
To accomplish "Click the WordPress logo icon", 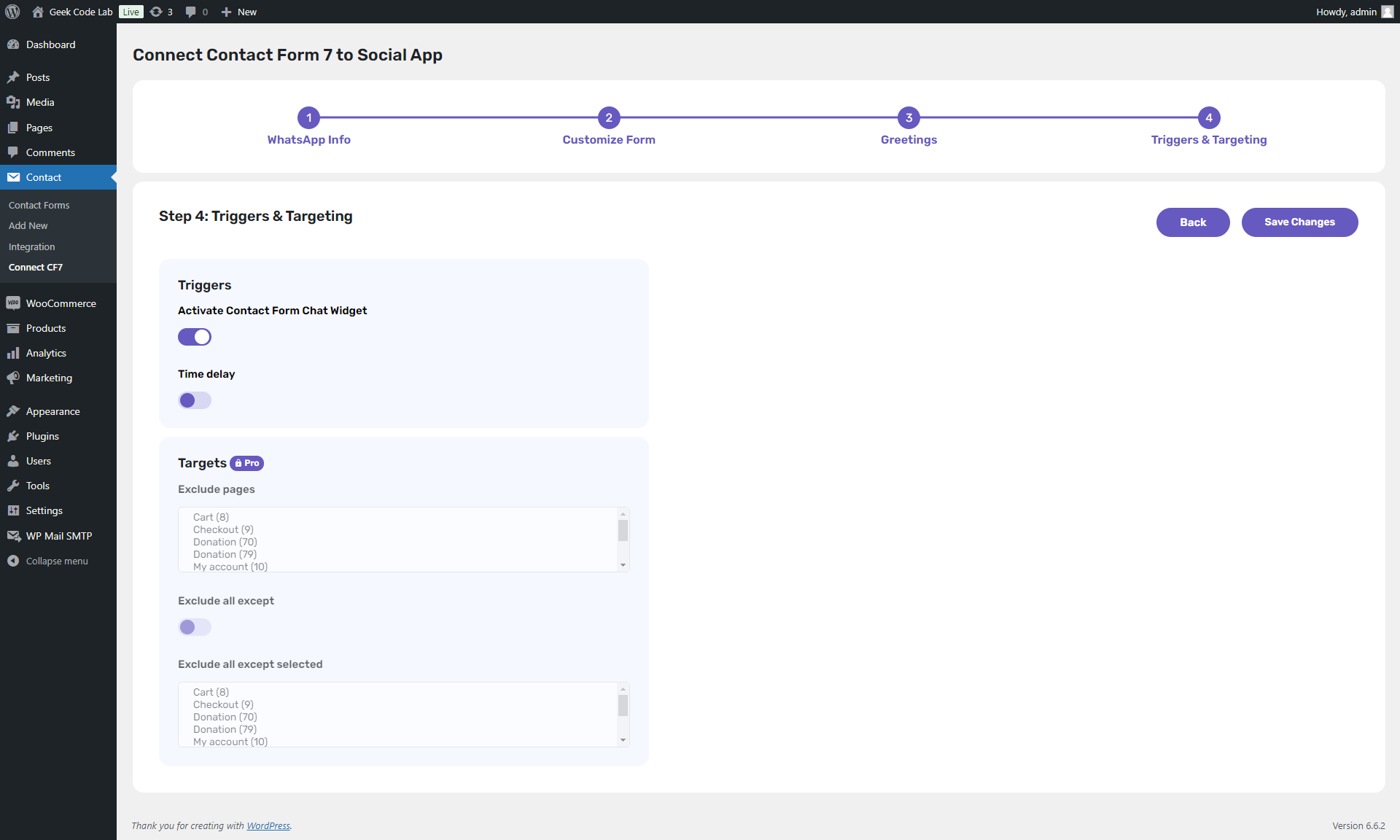I will [x=12, y=12].
